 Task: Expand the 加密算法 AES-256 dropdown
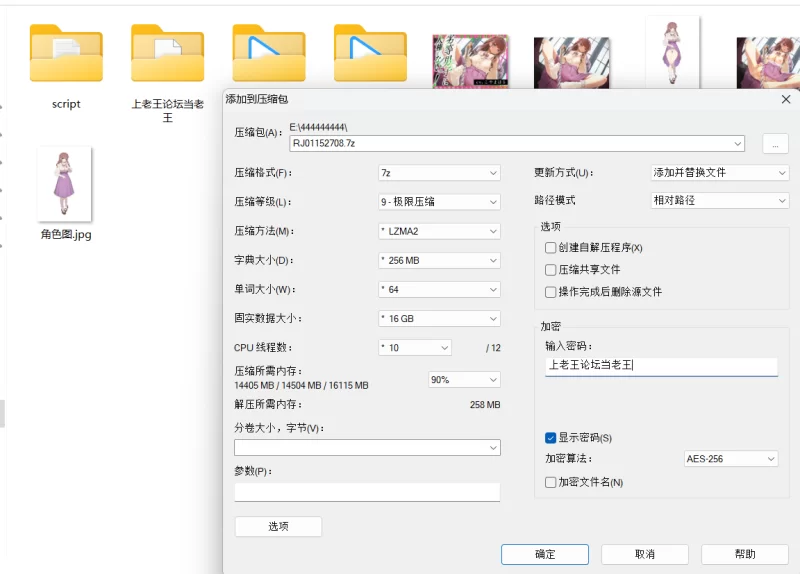pos(730,459)
